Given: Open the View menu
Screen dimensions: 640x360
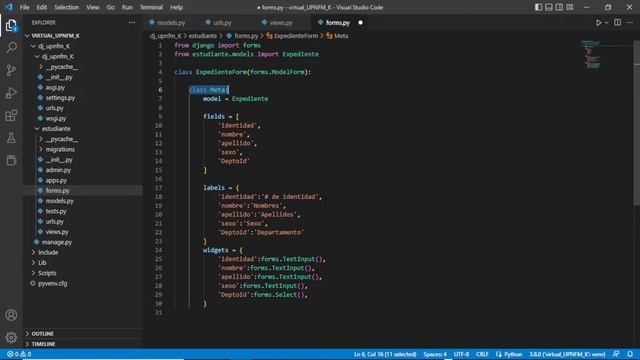Looking at the screenshot, I should click(93, 7).
